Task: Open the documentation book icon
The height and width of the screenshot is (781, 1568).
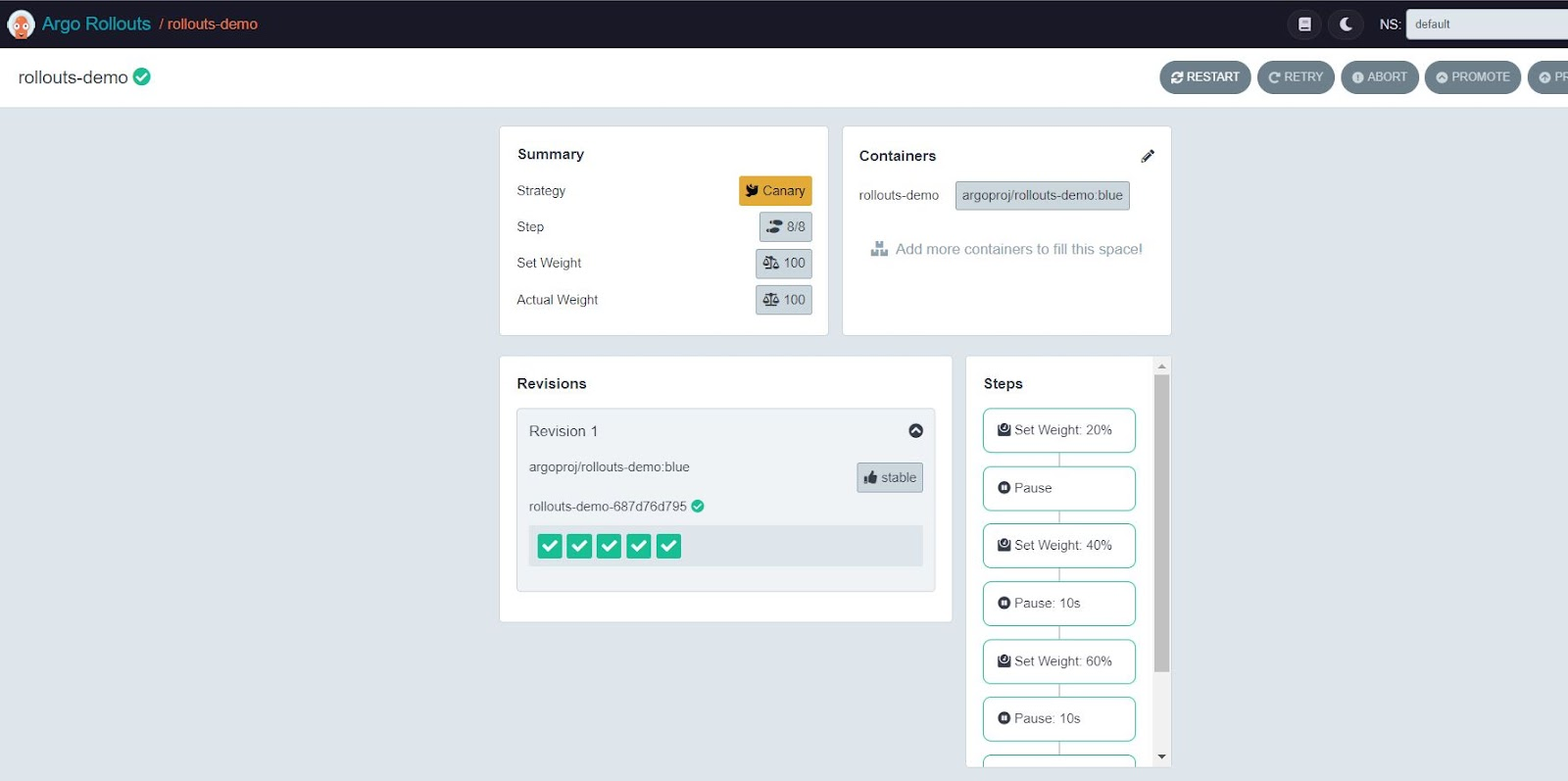Action: click(1304, 24)
